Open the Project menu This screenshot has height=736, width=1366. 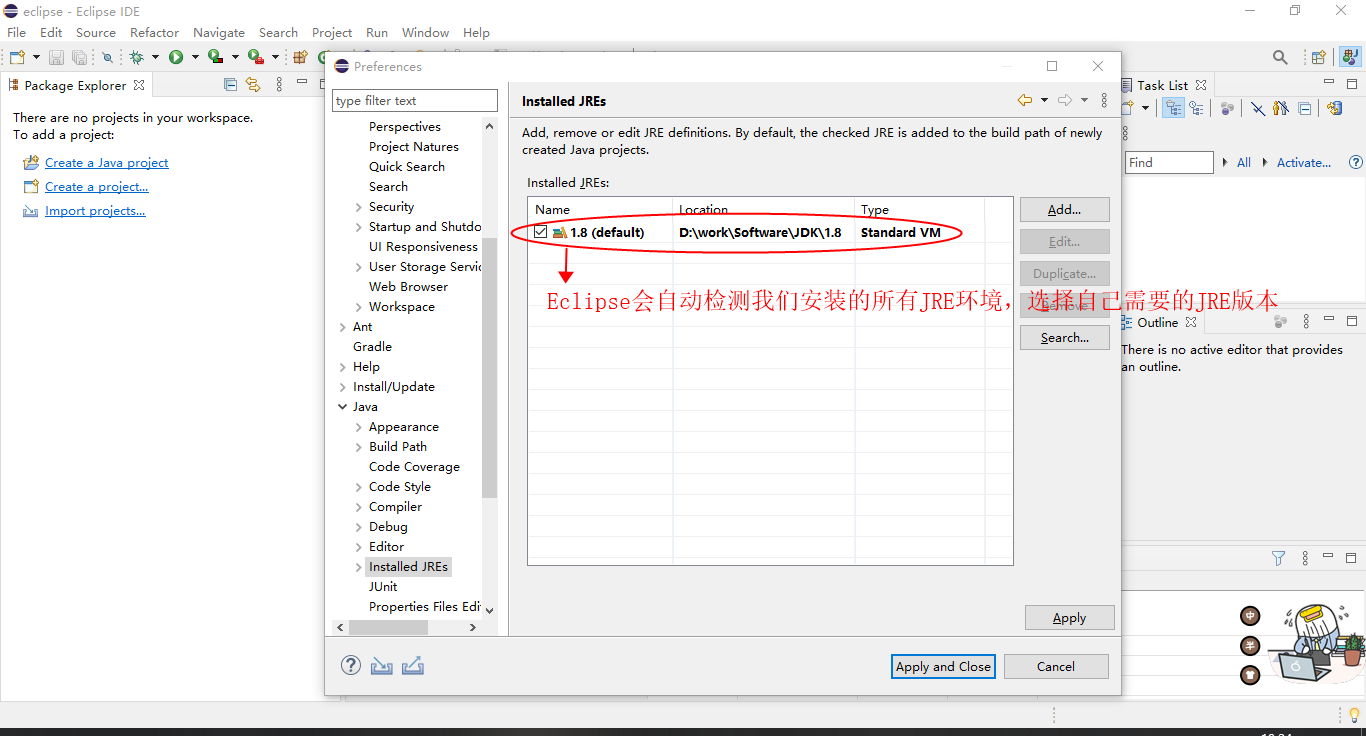click(332, 32)
